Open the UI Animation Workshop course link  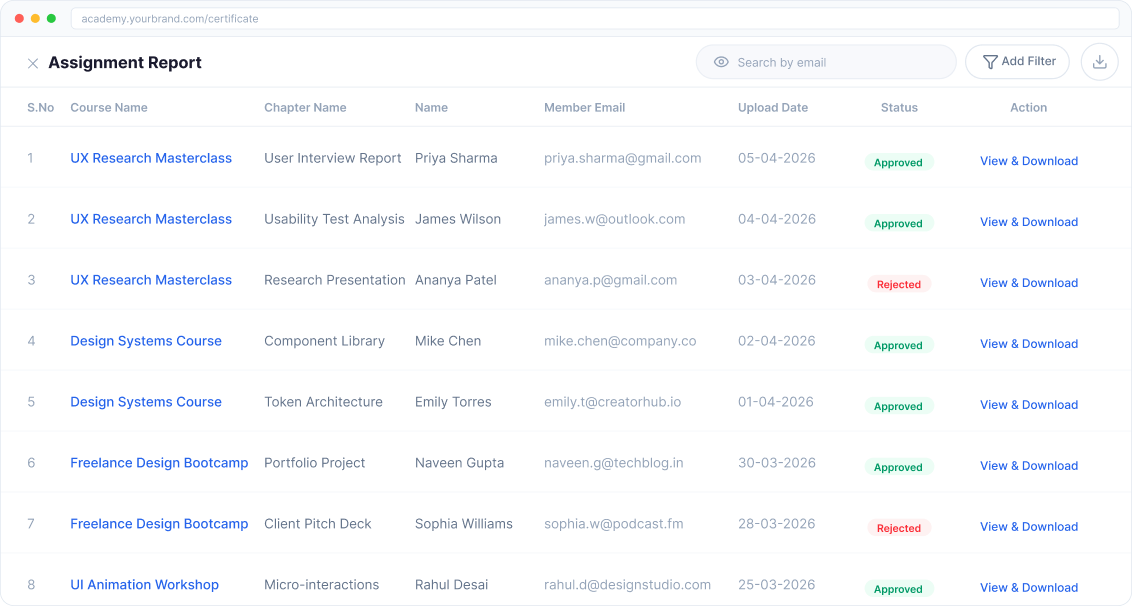tap(144, 585)
